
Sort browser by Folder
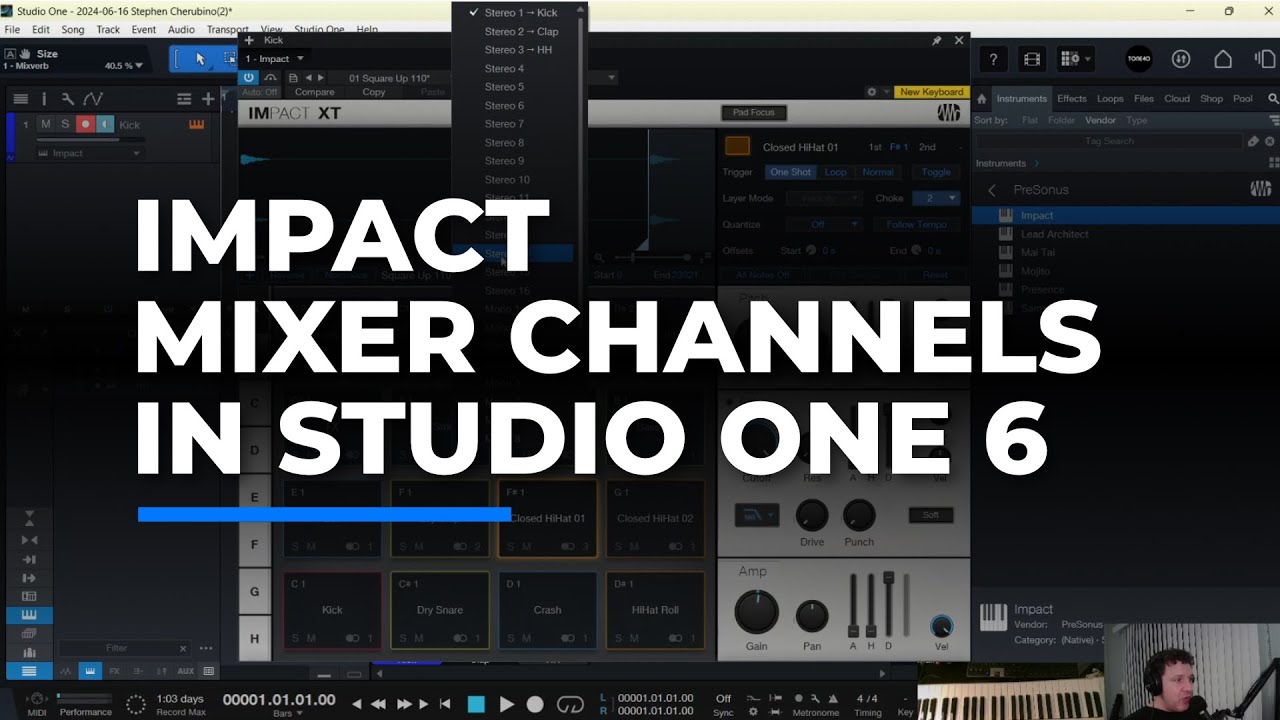coord(1061,120)
